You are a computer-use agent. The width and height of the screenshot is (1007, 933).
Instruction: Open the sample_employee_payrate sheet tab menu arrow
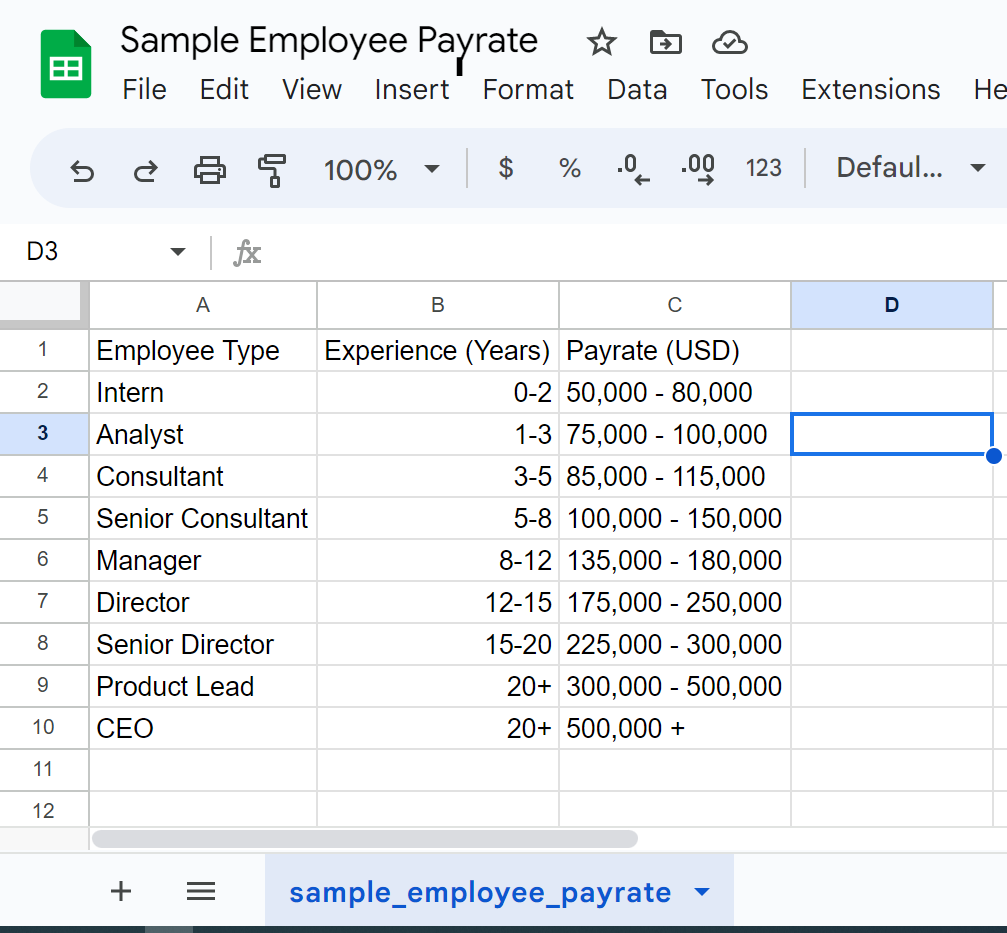(x=701, y=891)
